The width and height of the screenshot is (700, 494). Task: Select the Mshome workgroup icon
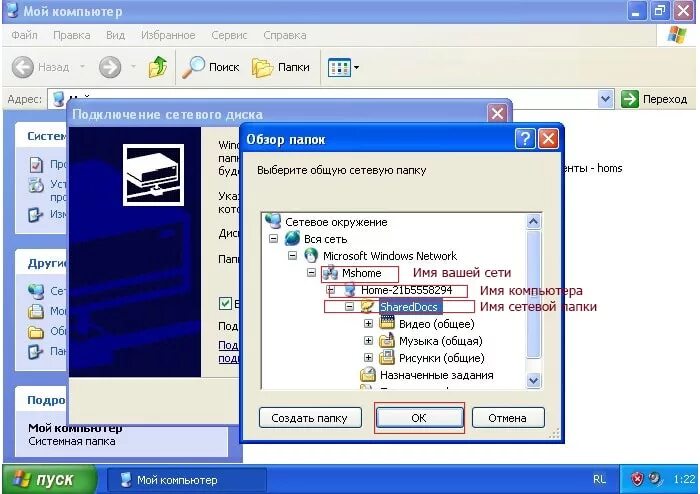click(330, 273)
